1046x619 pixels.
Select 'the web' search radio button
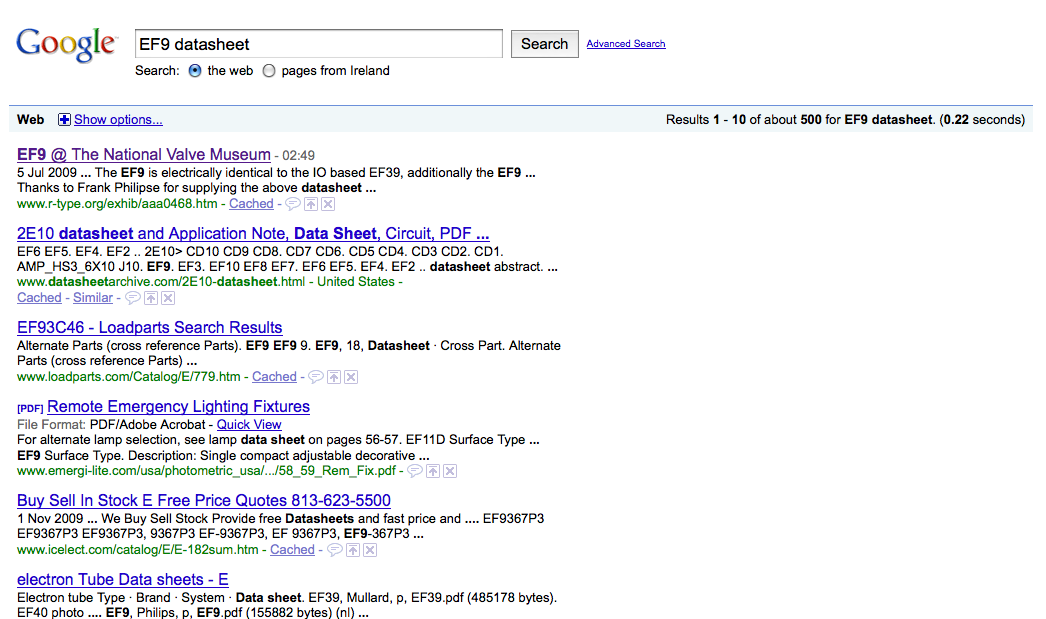tap(195, 71)
